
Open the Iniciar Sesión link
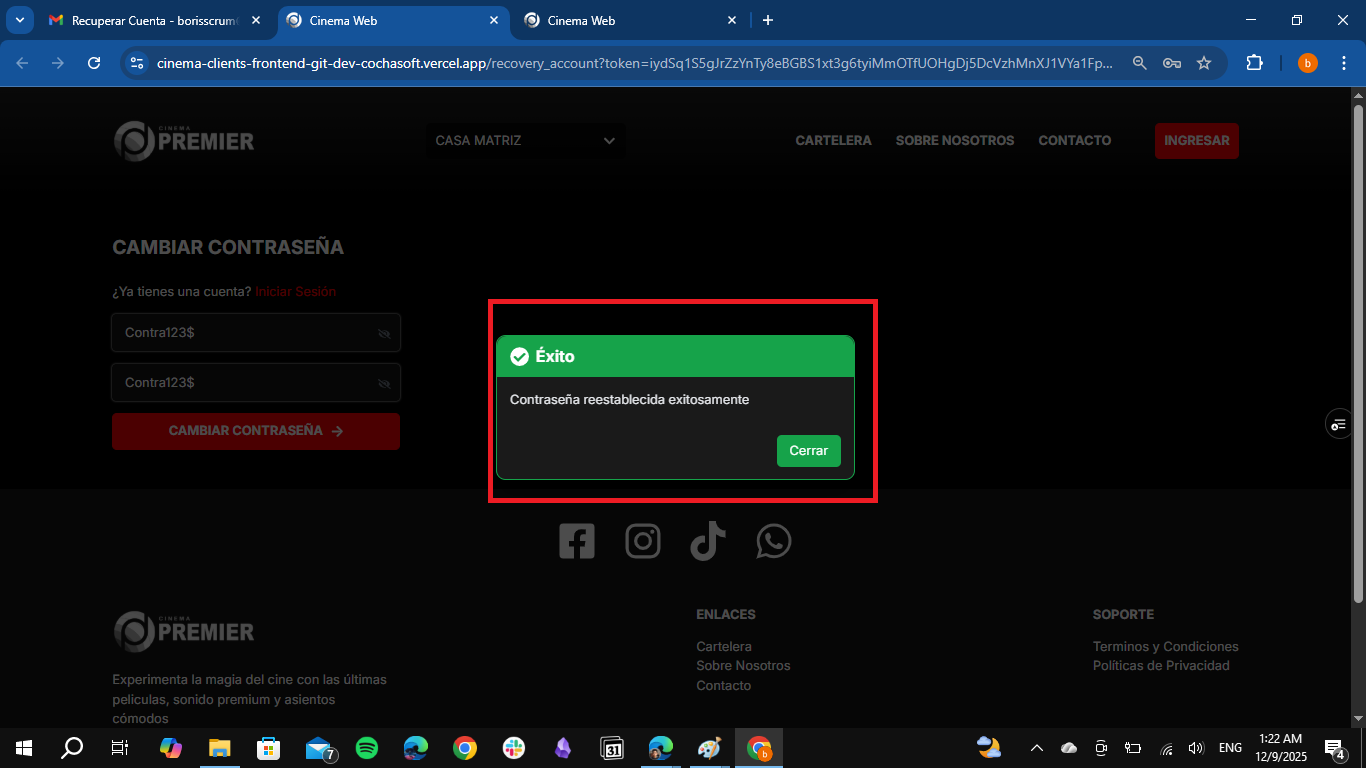(295, 291)
